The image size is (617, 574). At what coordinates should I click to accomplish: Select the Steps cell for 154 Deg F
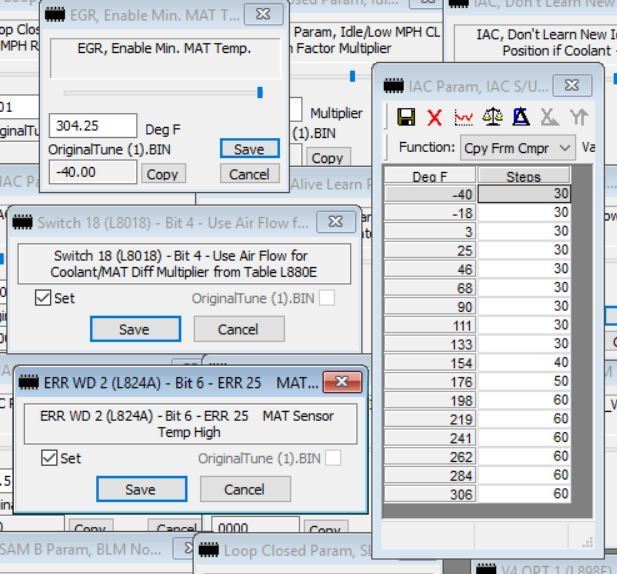click(523, 362)
